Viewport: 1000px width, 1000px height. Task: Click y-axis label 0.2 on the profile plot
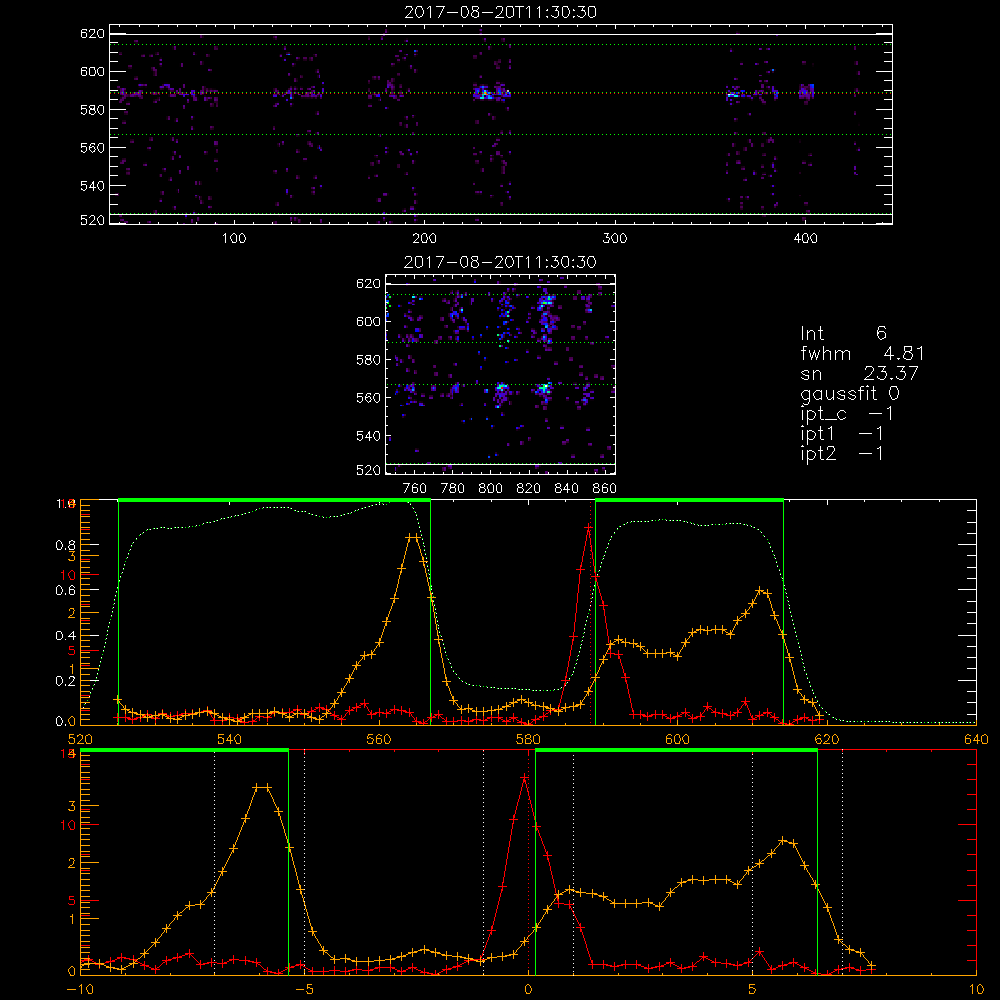click(x=66, y=680)
